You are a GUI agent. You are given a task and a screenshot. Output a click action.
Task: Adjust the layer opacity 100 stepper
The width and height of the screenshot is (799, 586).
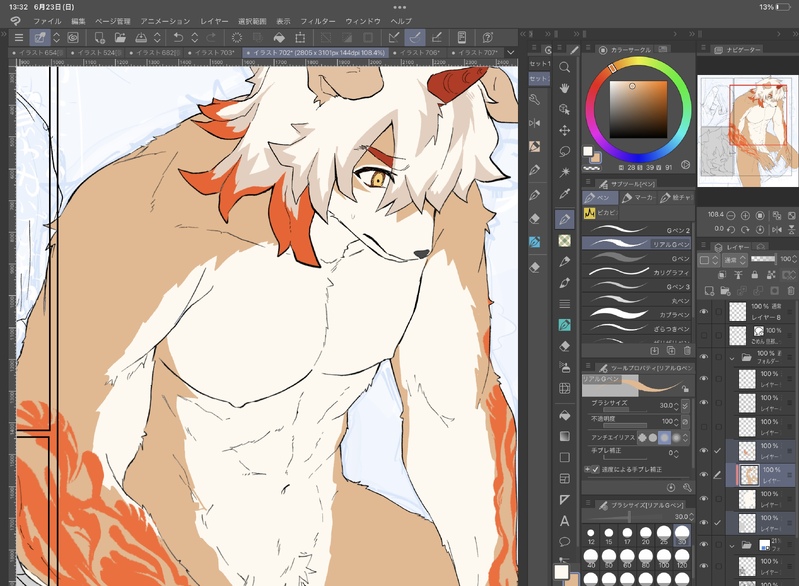point(795,259)
